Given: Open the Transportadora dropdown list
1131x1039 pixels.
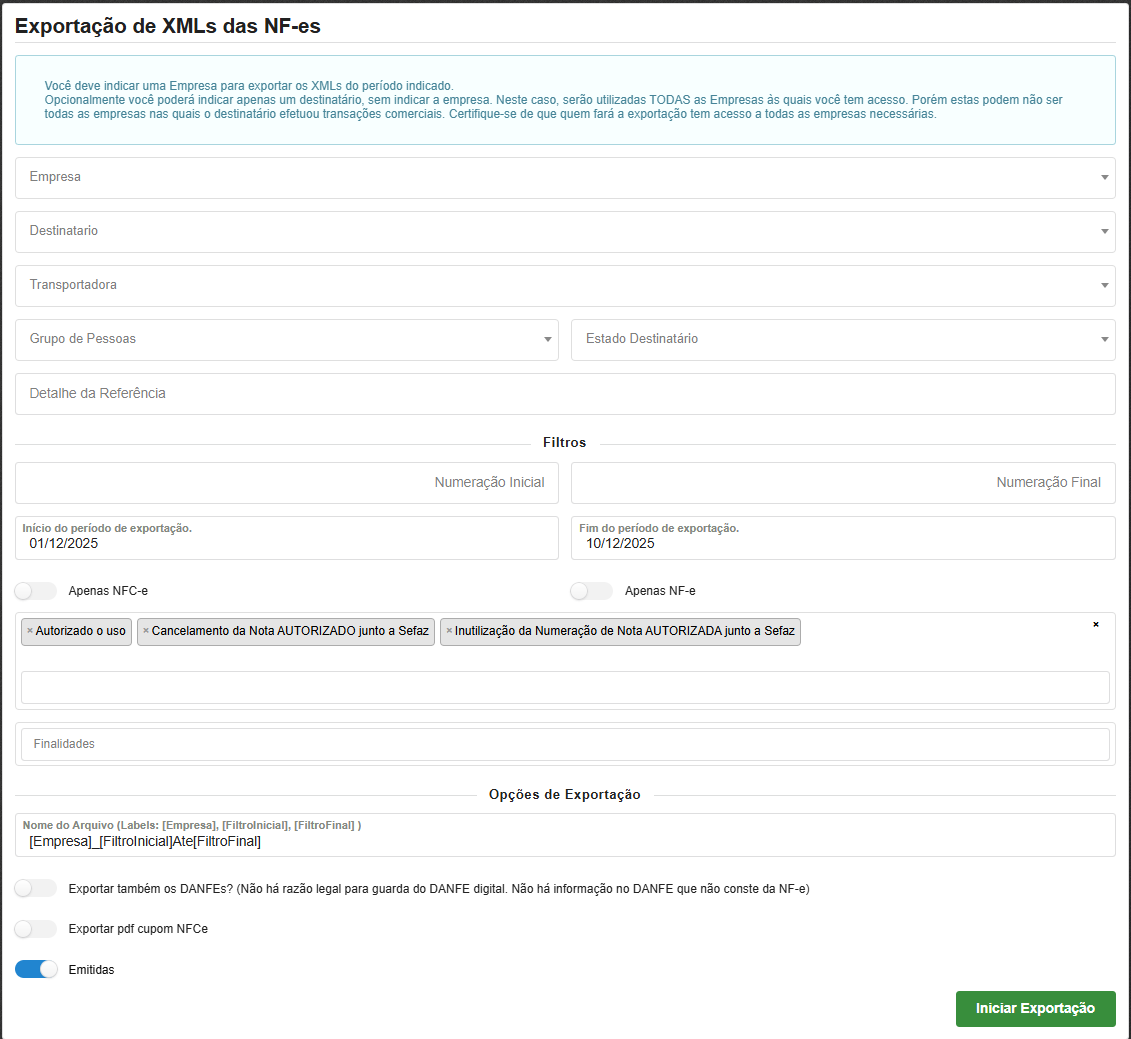Looking at the screenshot, I should coord(565,286).
